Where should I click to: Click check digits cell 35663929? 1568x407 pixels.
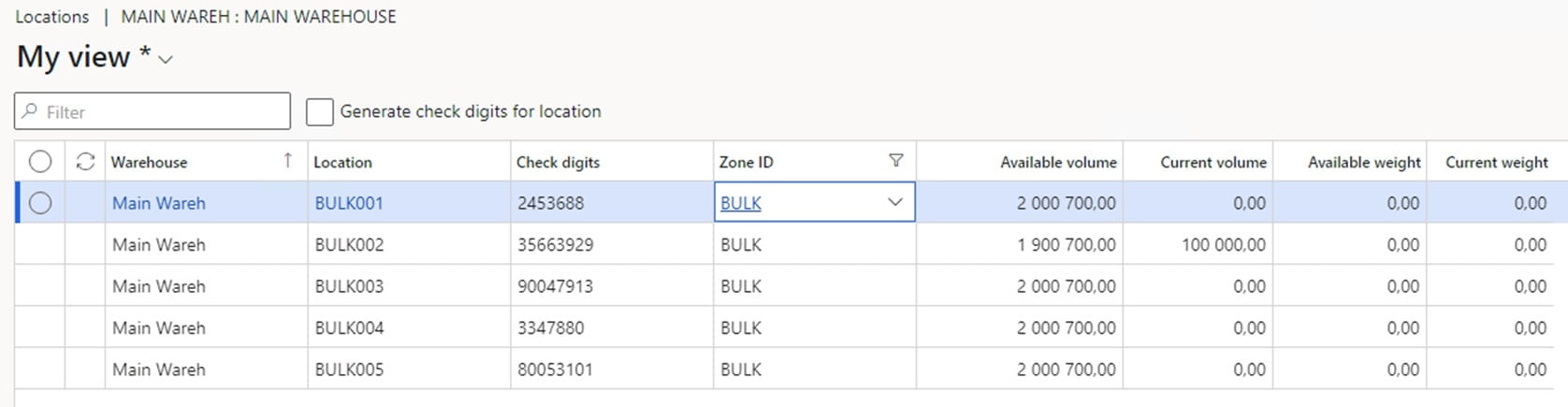pos(555,245)
